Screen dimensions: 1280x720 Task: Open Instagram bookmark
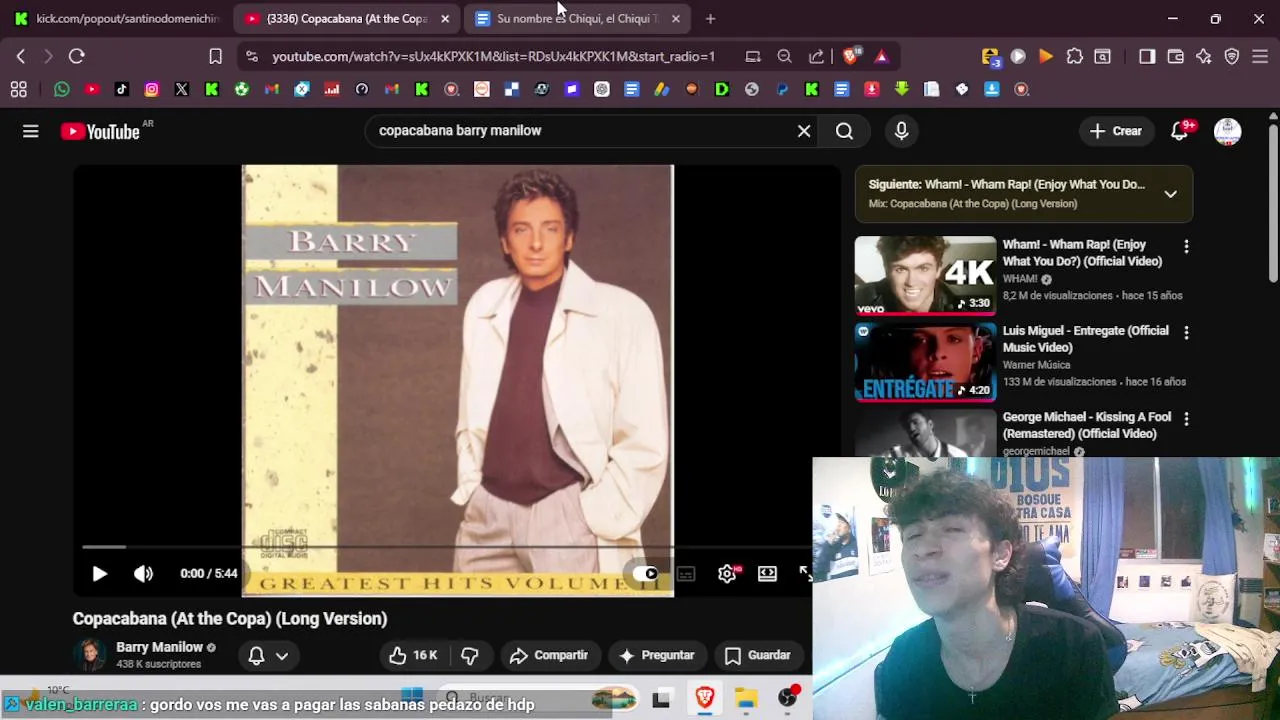152,89
